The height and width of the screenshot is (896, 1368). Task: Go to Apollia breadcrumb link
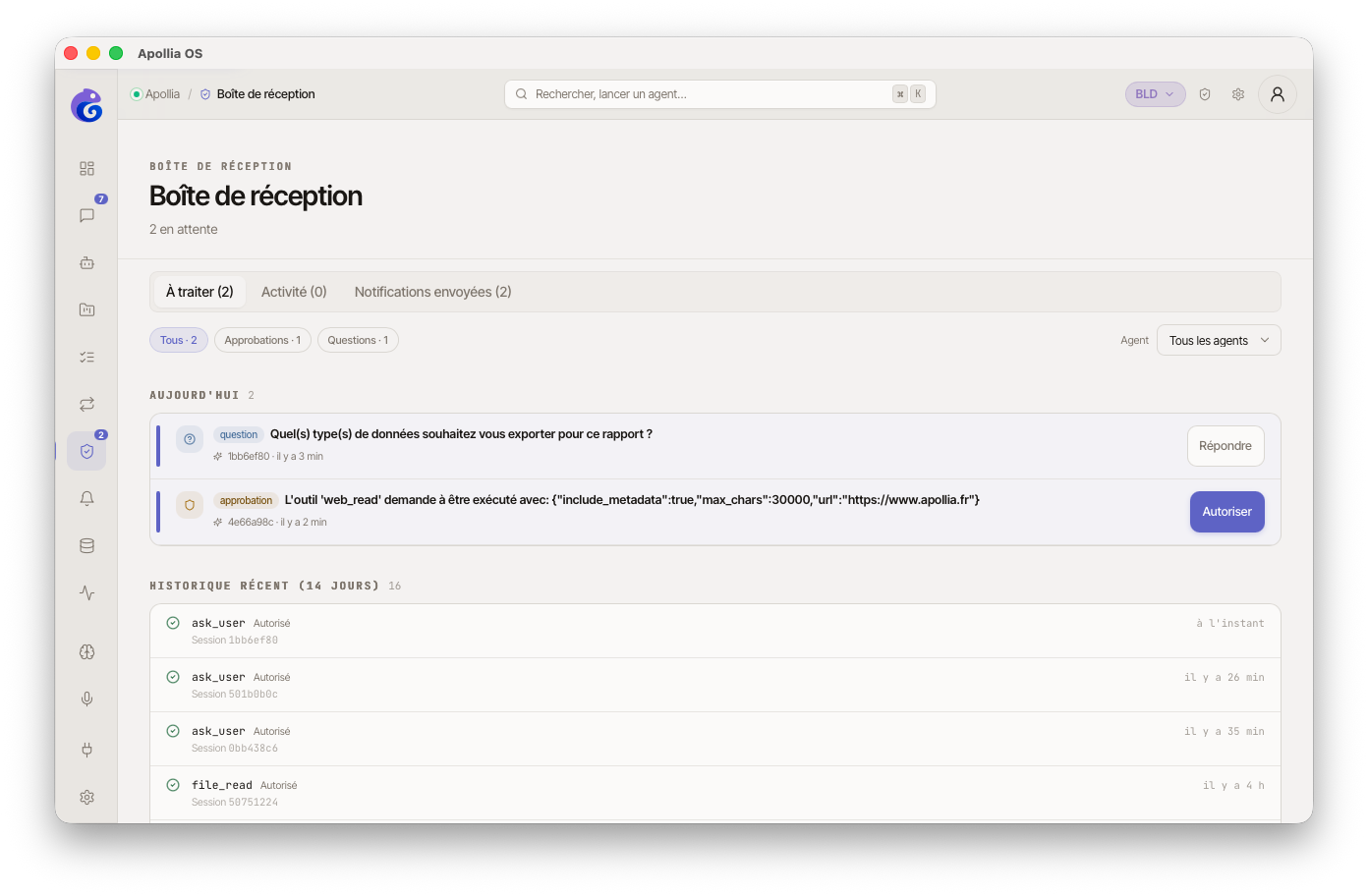(x=162, y=94)
